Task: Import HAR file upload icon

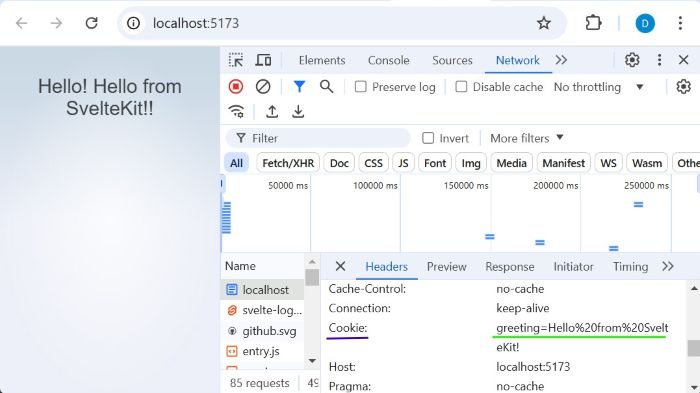Action: click(272, 111)
